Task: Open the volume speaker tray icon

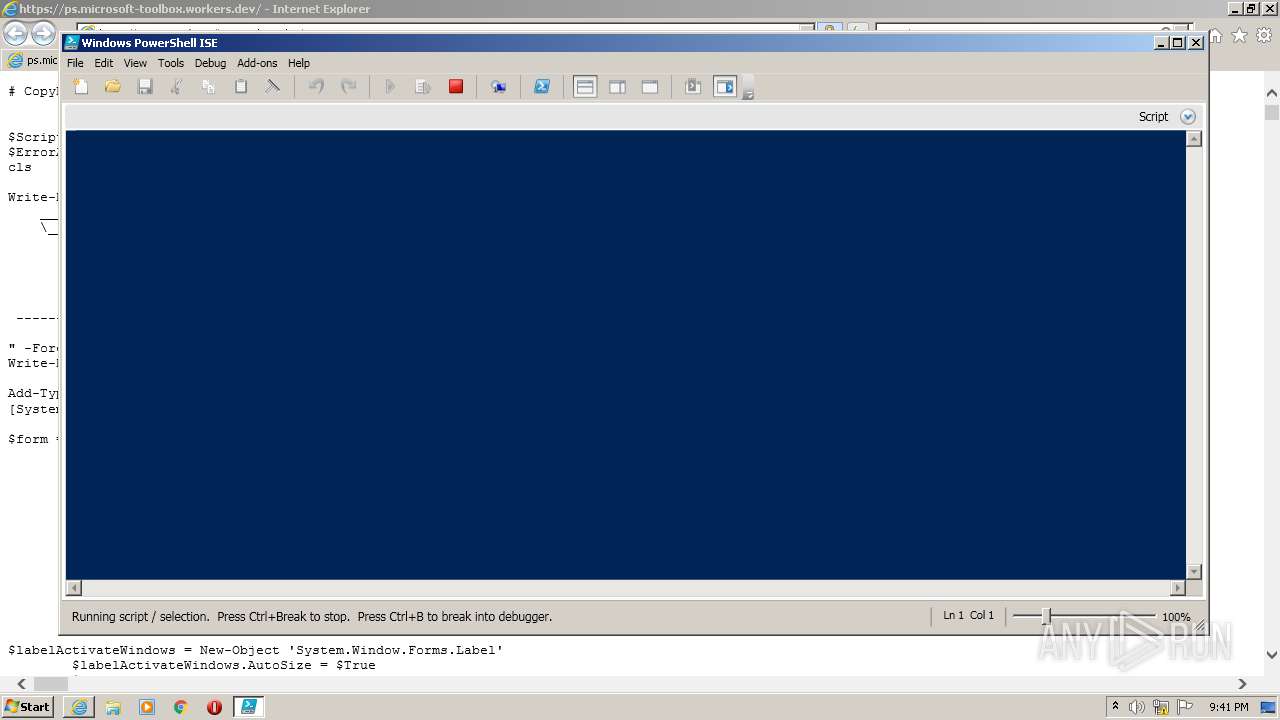Action: [1137, 707]
